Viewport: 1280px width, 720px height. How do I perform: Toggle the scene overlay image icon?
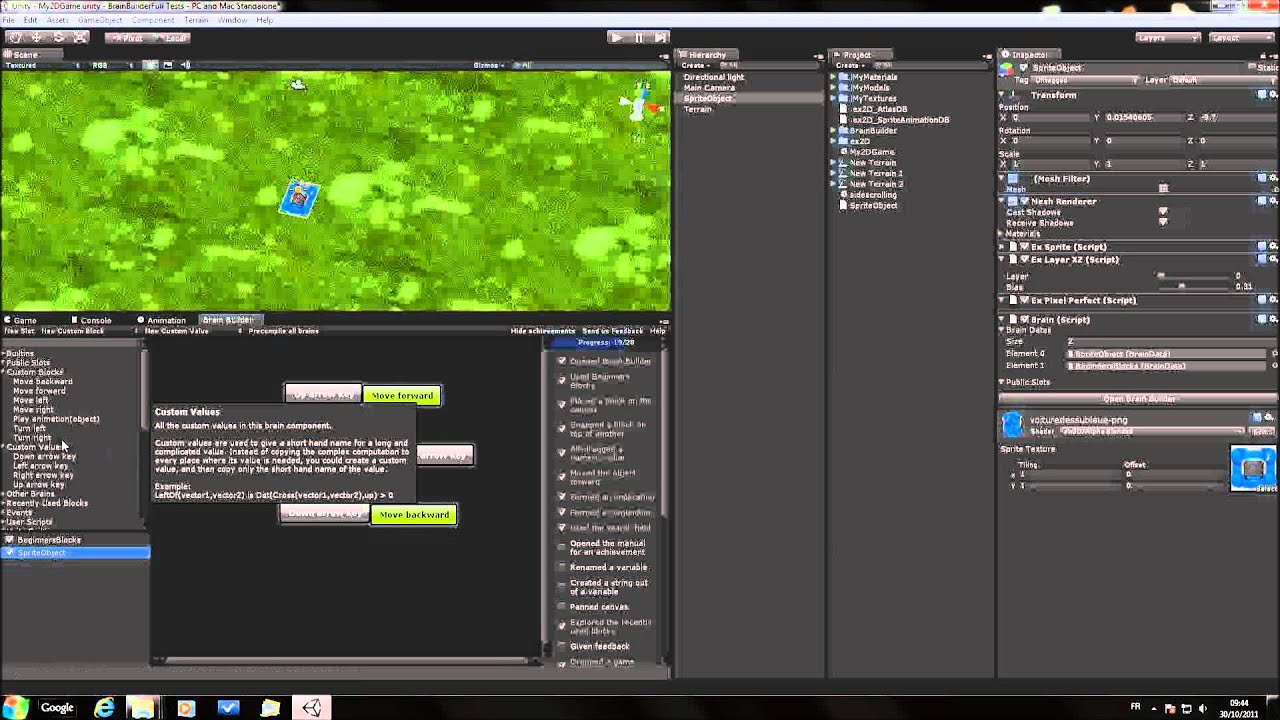[x=167, y=65]
